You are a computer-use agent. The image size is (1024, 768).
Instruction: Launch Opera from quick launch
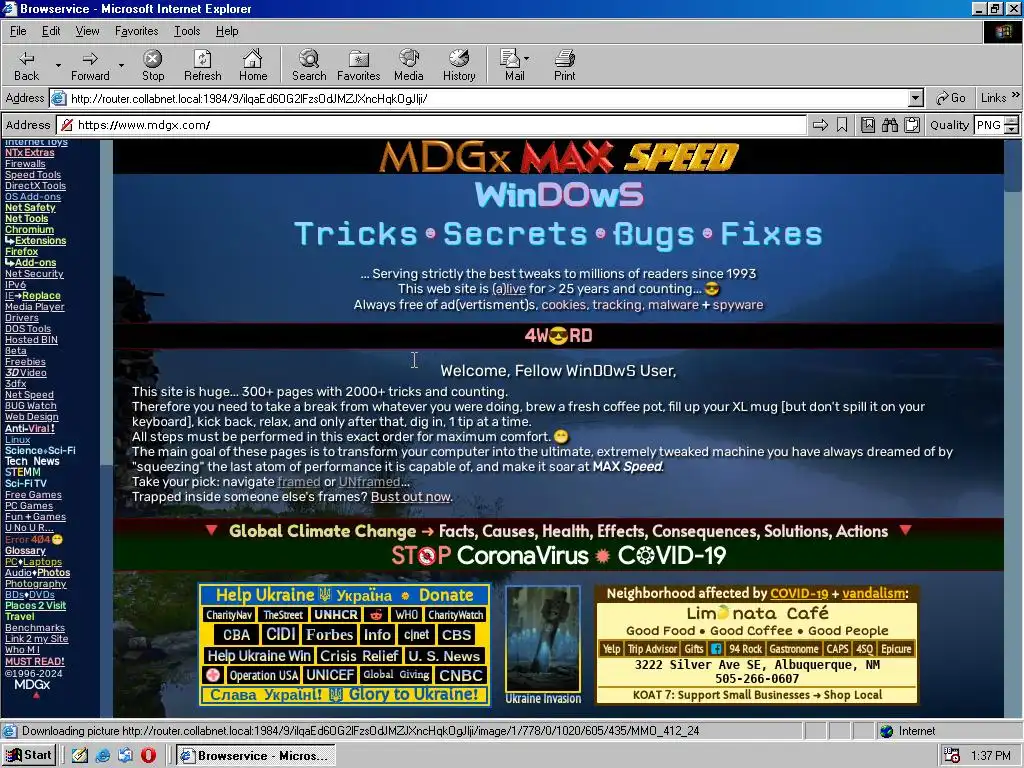(x=148, y=756)
